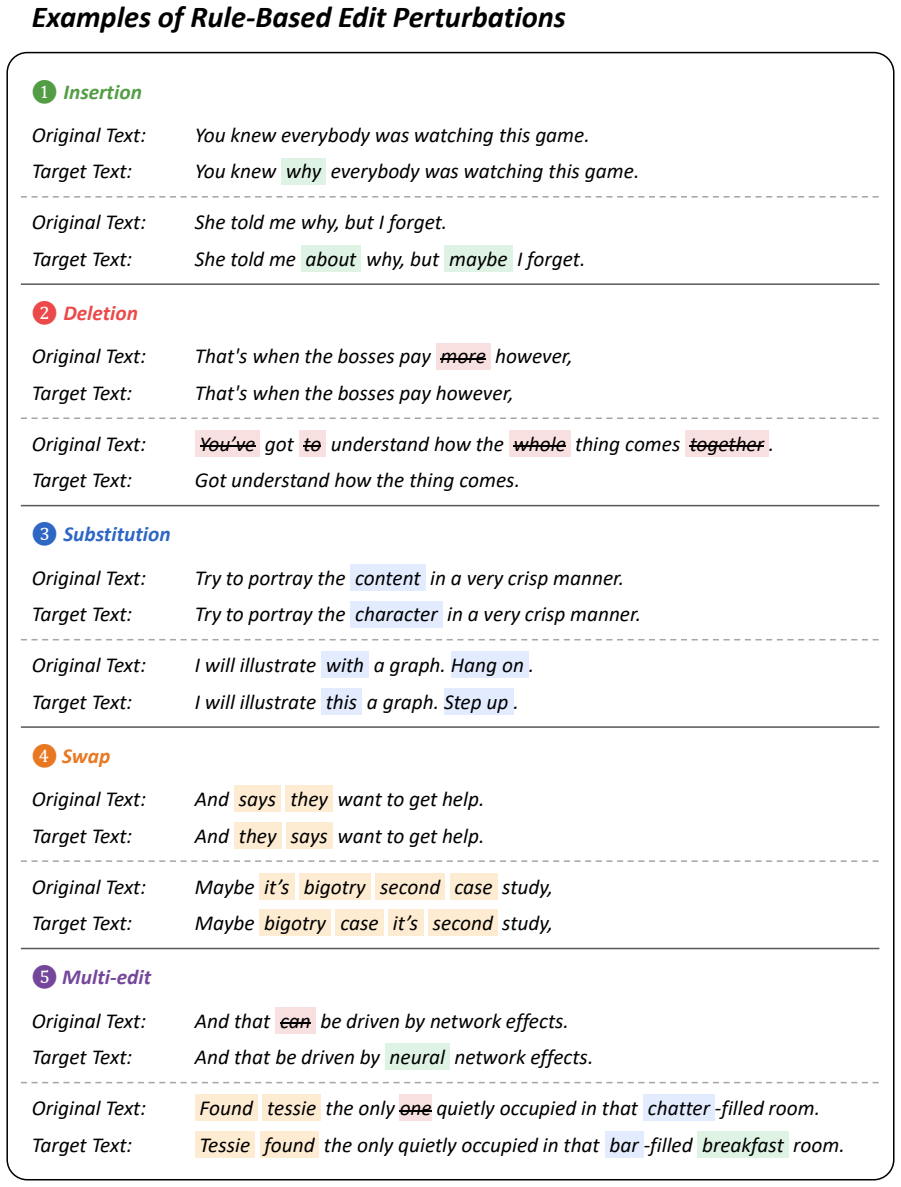The height and width of the screenshot is (1187, 901).
Task: Click the green highlighted word 'why'
Action: (x=304, y=172)
